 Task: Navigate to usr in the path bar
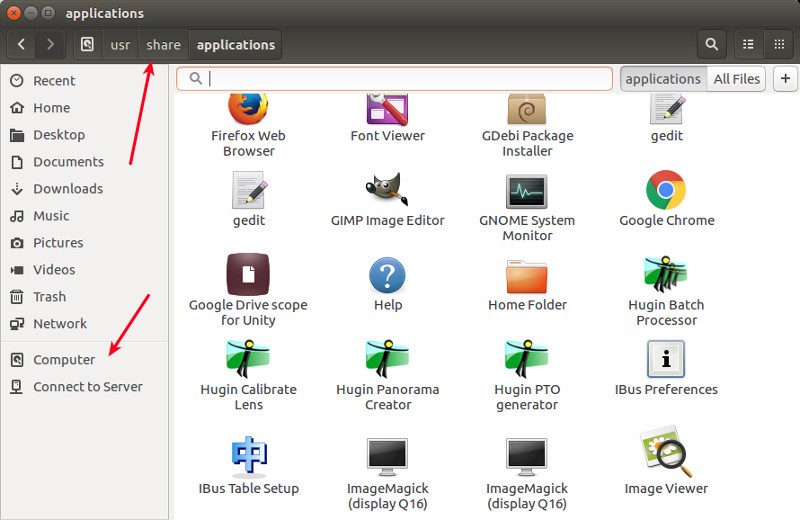tap(120, 44)
